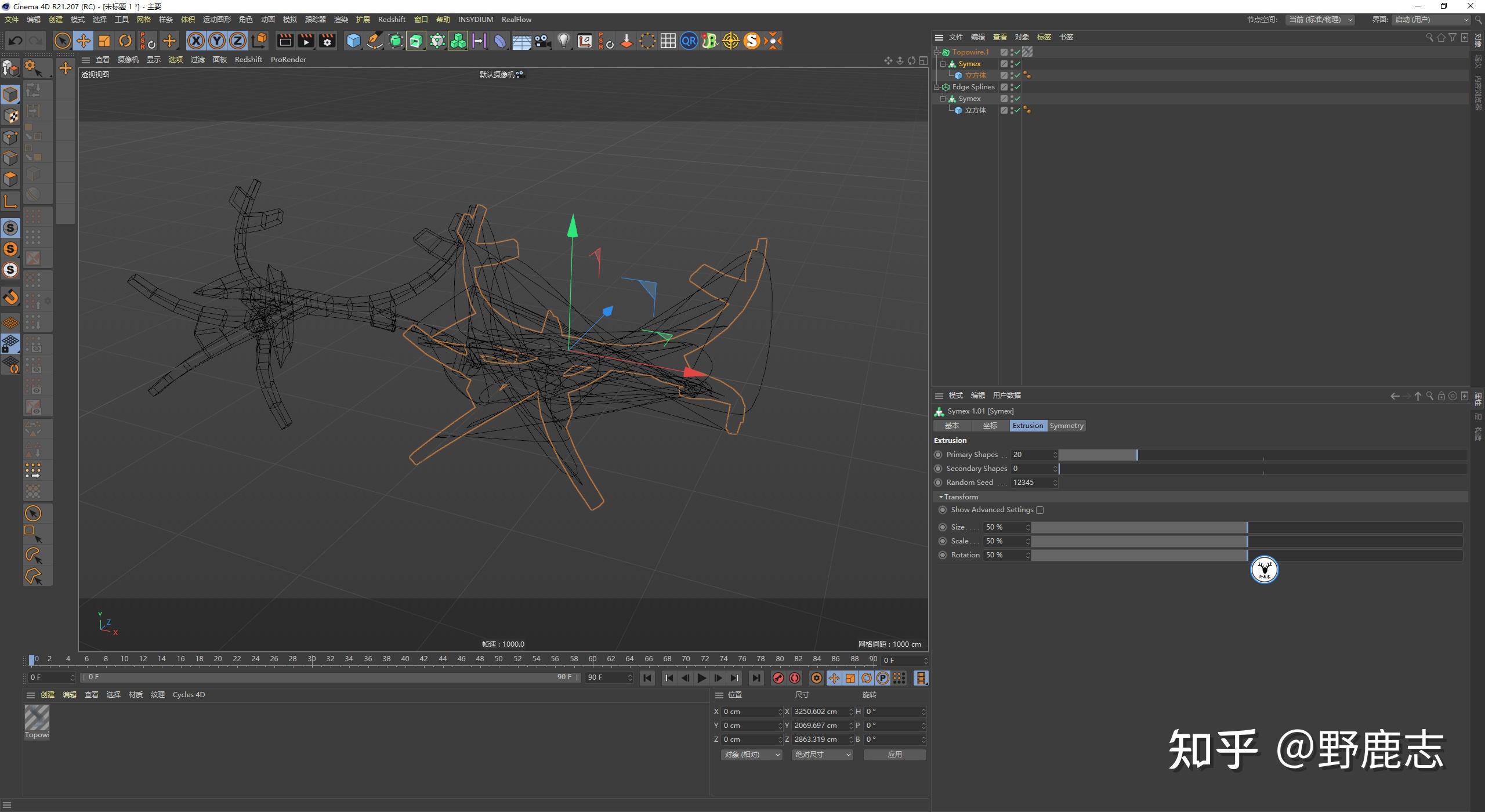The width and height of the screenshot is (1485, 812).
Task: Select the Topowire material thumbnail
Action: [37, 718]
